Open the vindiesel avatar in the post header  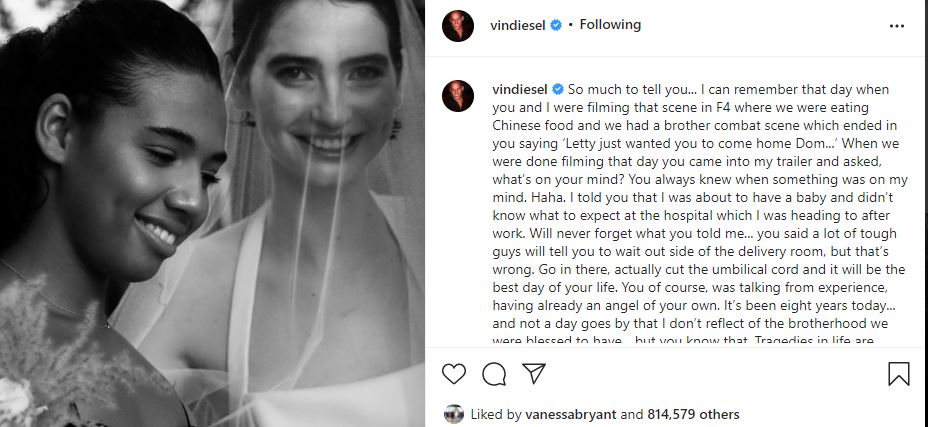pyautogui.click(x=457, y=26)
